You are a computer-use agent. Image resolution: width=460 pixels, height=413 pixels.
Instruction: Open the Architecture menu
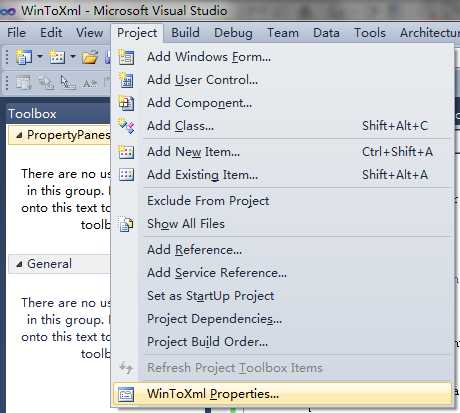point(430,33)
